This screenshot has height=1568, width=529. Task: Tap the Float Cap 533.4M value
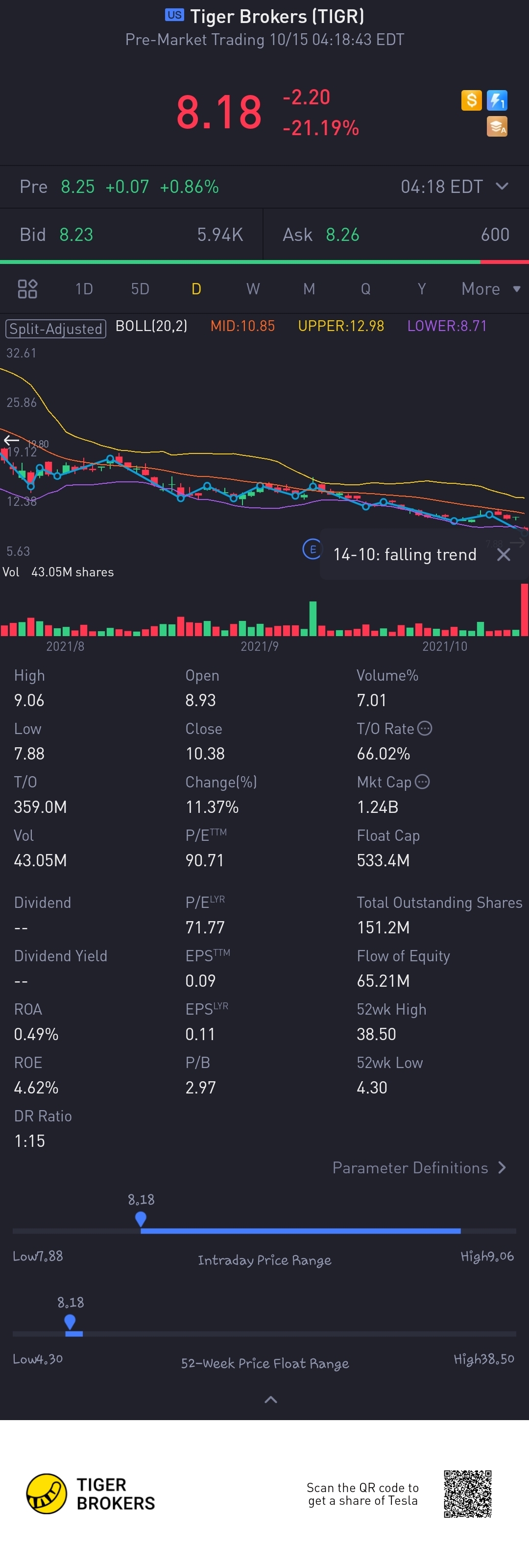(x=383, y=860)
